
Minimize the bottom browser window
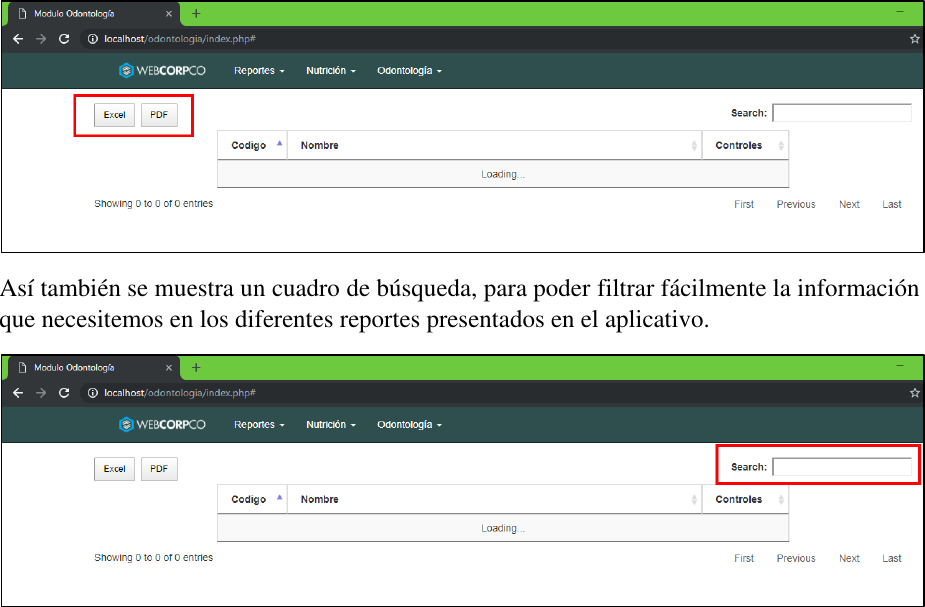(x=900, y=366)
